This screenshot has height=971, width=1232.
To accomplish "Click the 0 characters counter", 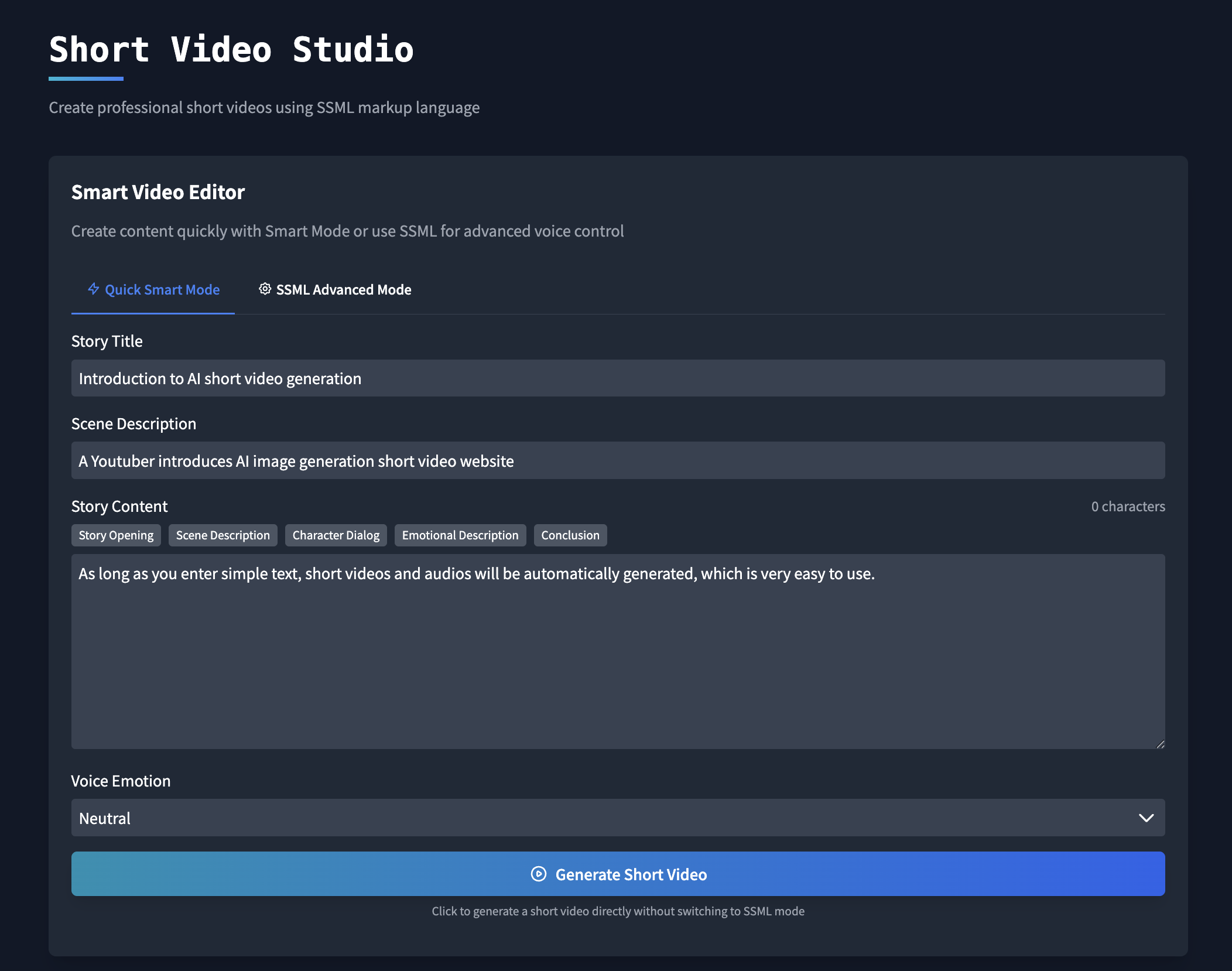I will tap(1128, 507).
